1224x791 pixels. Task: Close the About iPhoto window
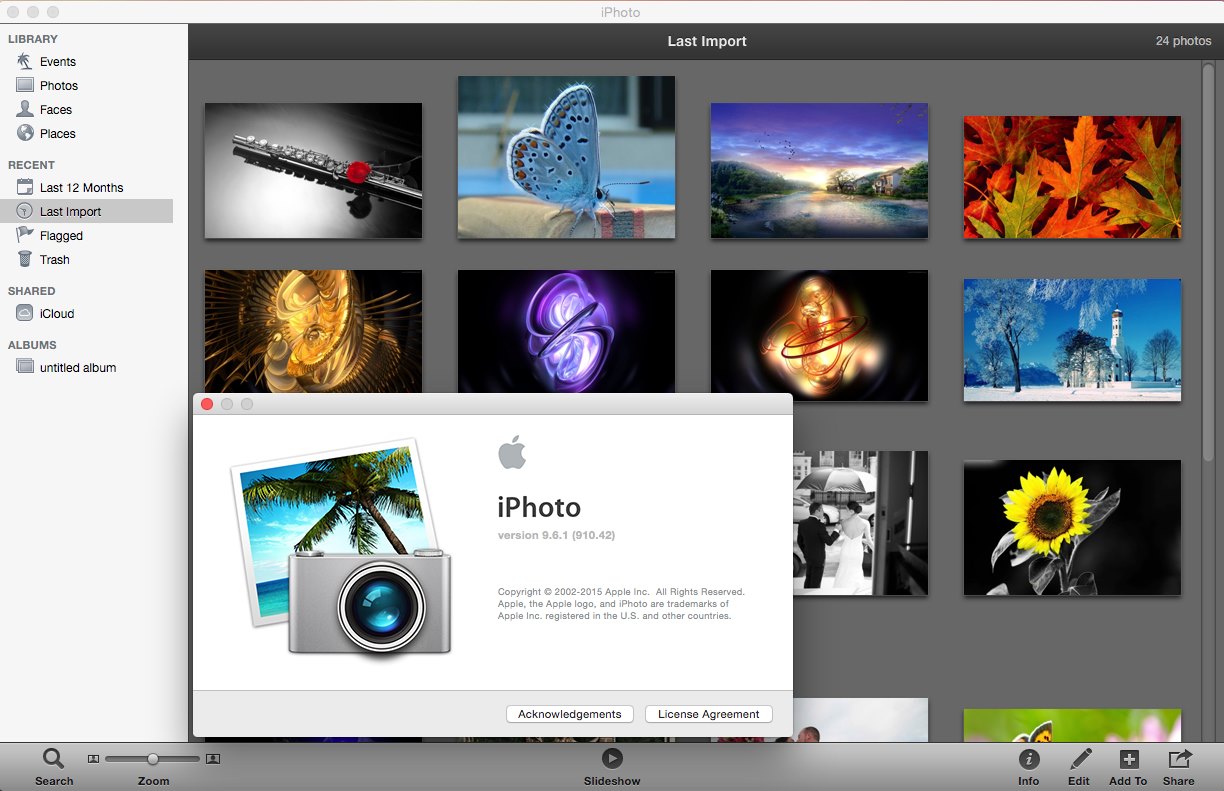pos(207,404)
